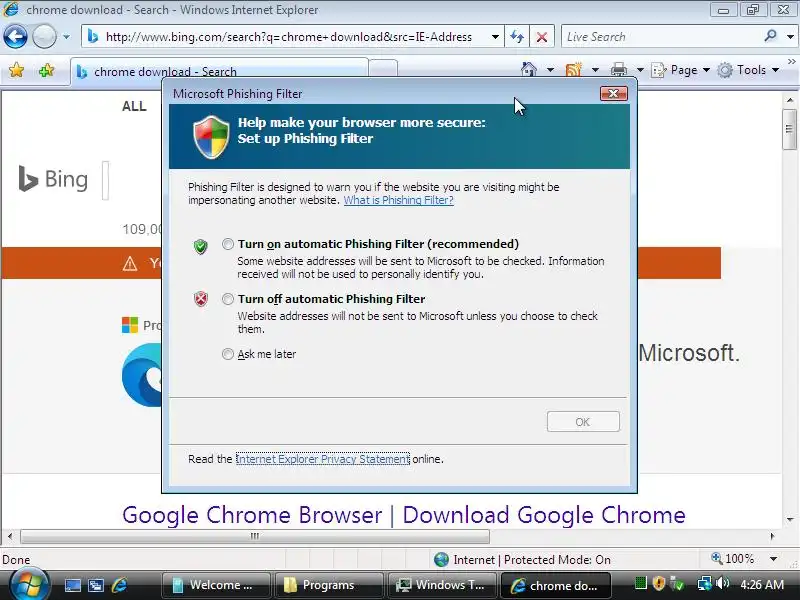Expand the address bar history dropdown
Image resolution: width=800 pixels, height=600 pixels.
495,37
